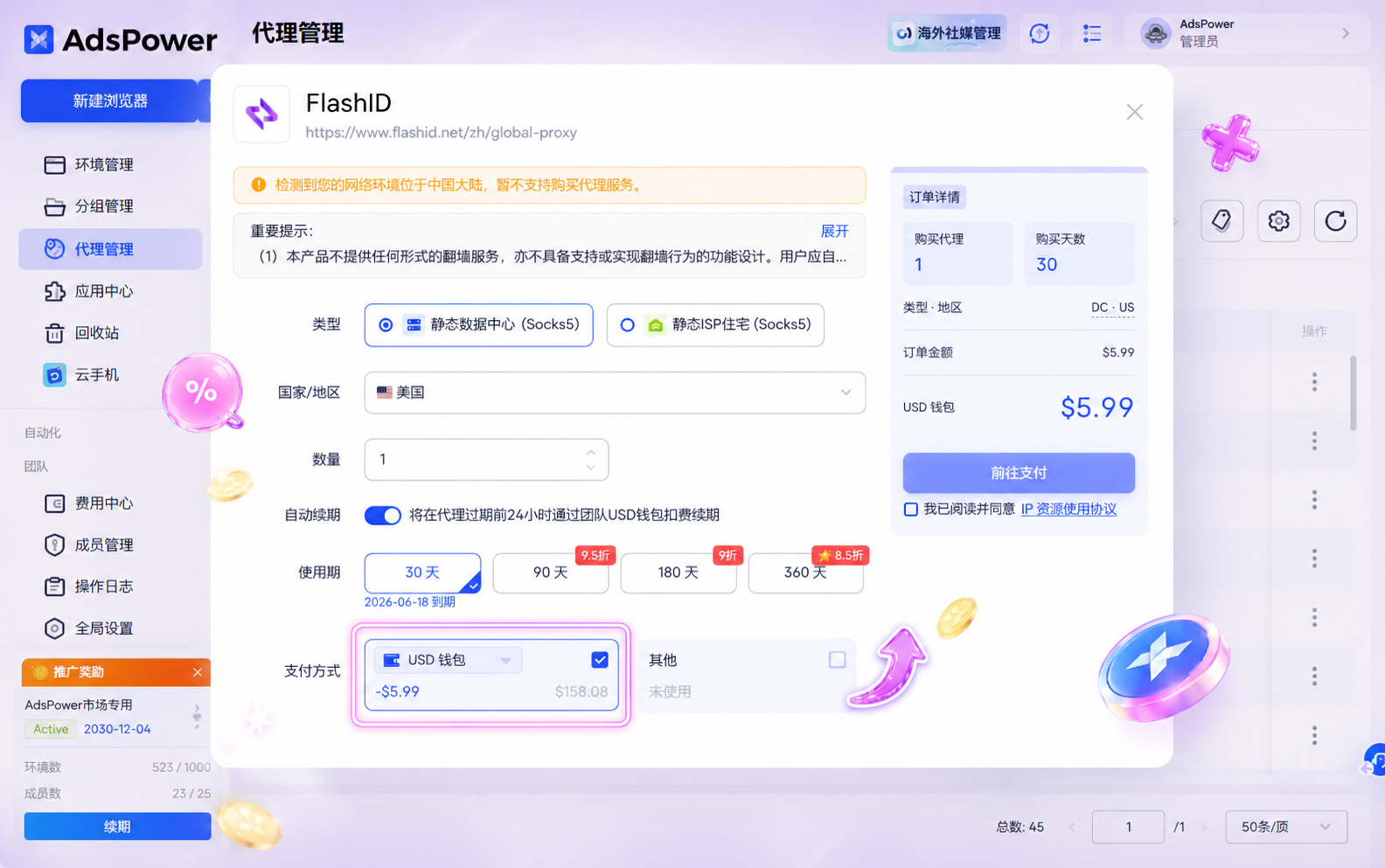The width and height of the screenshot is (1385, 868).
Task: Select 代理管理 in the sidebar
Action: [110, 249]
